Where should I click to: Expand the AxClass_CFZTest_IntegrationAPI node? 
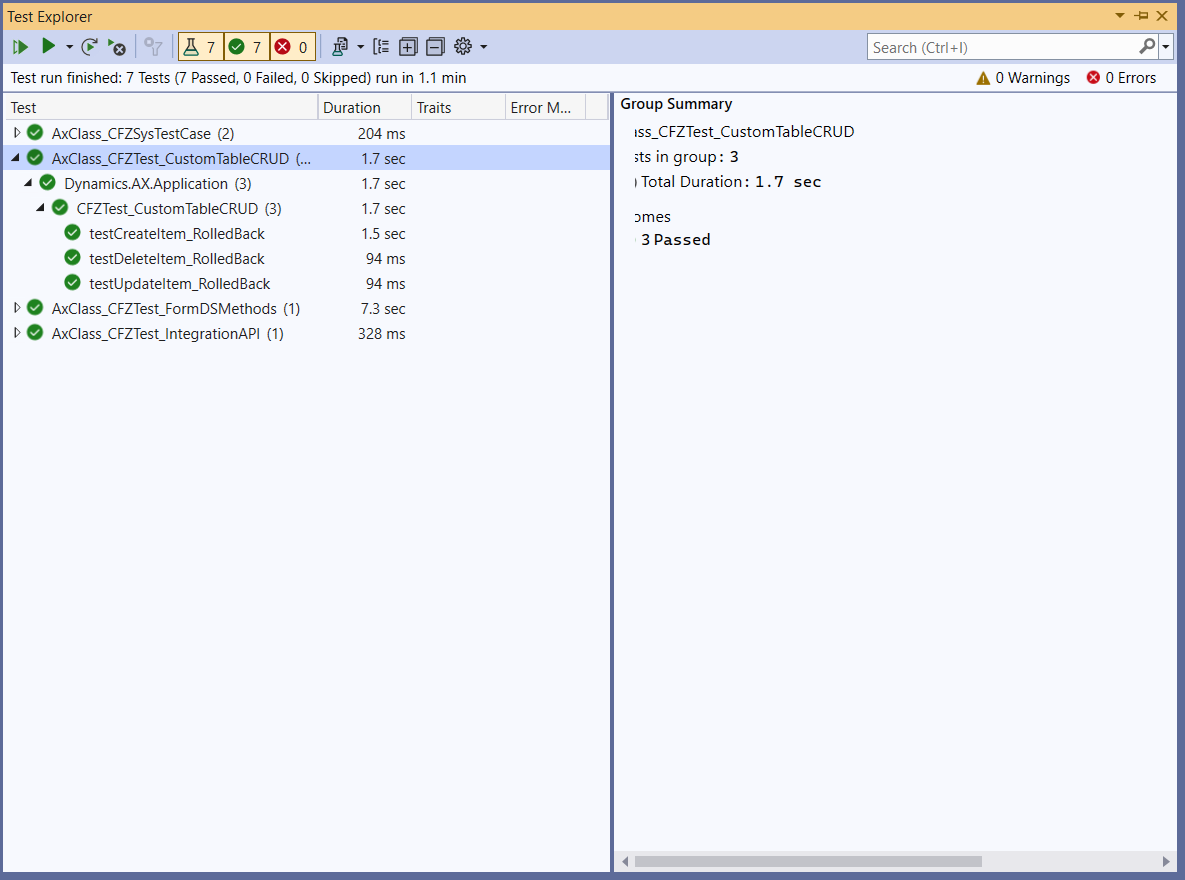coord(16,333)
